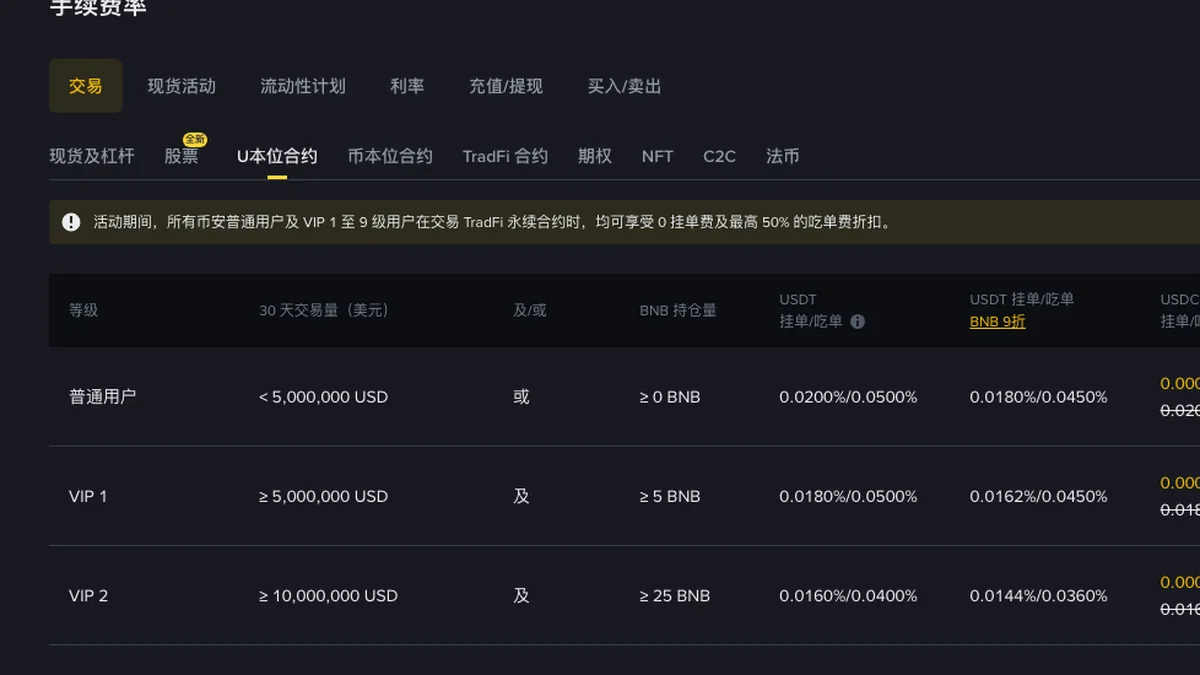Select the 交易 tab

pos(86,86)
